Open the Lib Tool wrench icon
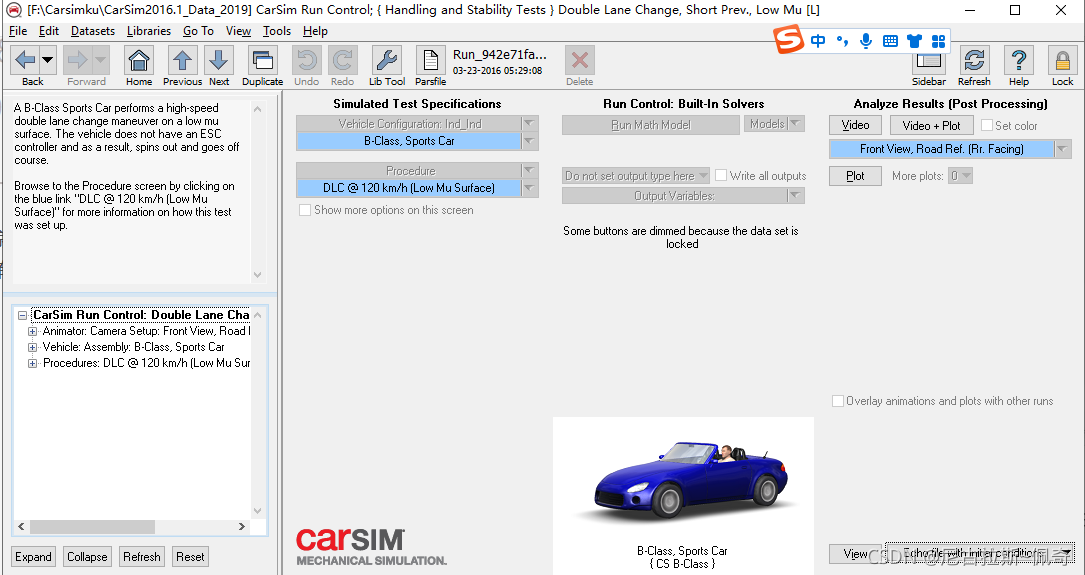The image size is (1085, 575). (x=387, y=60)
